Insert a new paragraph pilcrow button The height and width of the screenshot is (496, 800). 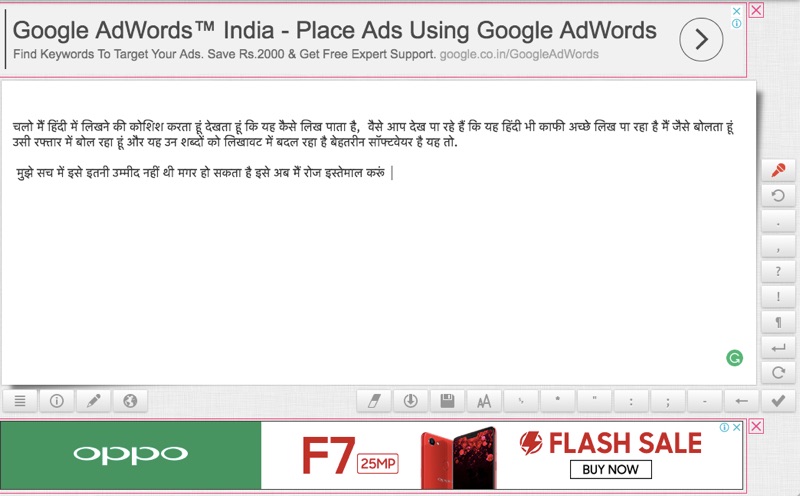(778, 322)
